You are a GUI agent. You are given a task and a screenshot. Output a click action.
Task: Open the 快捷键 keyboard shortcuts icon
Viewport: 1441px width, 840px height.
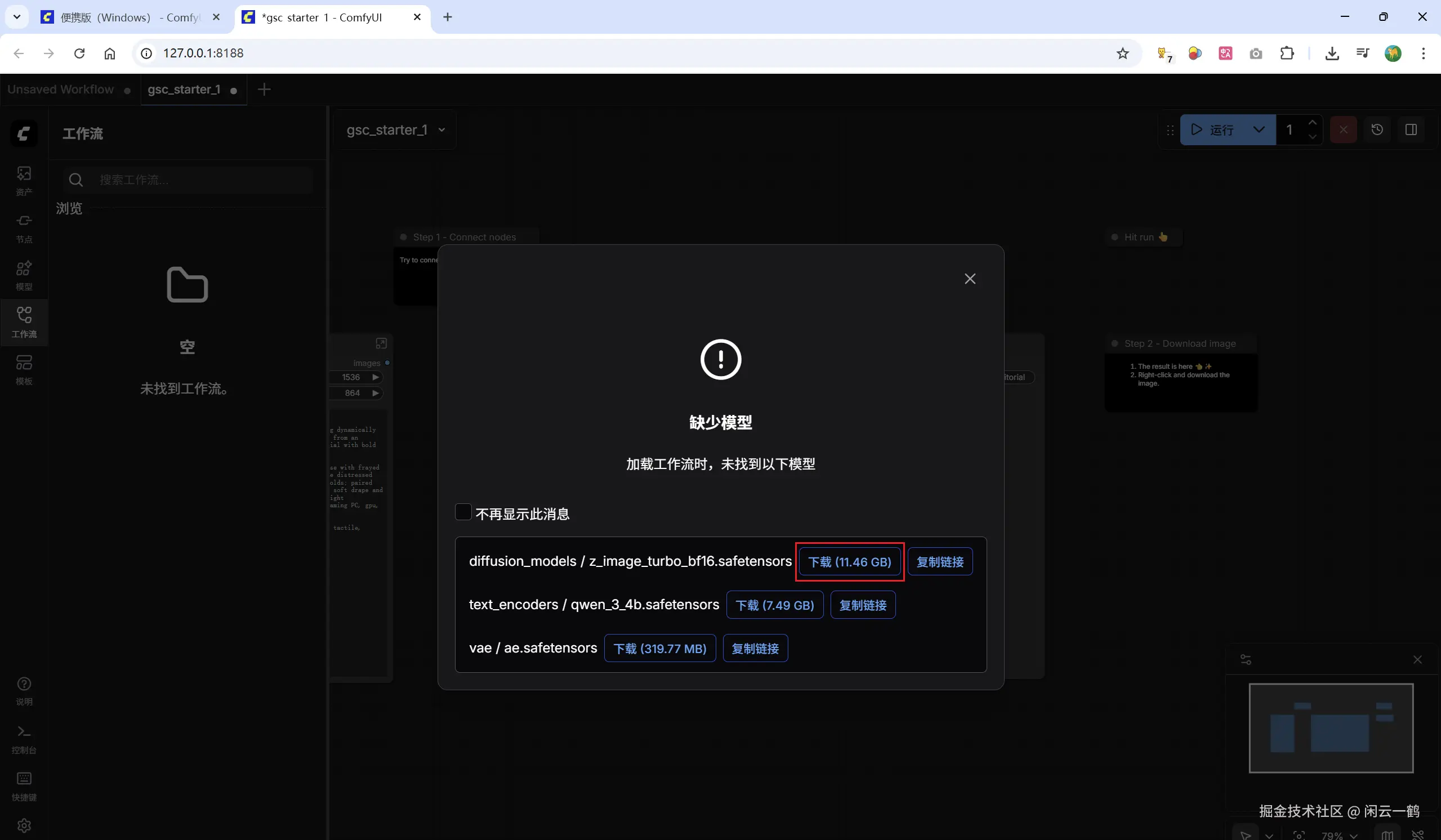24,786
